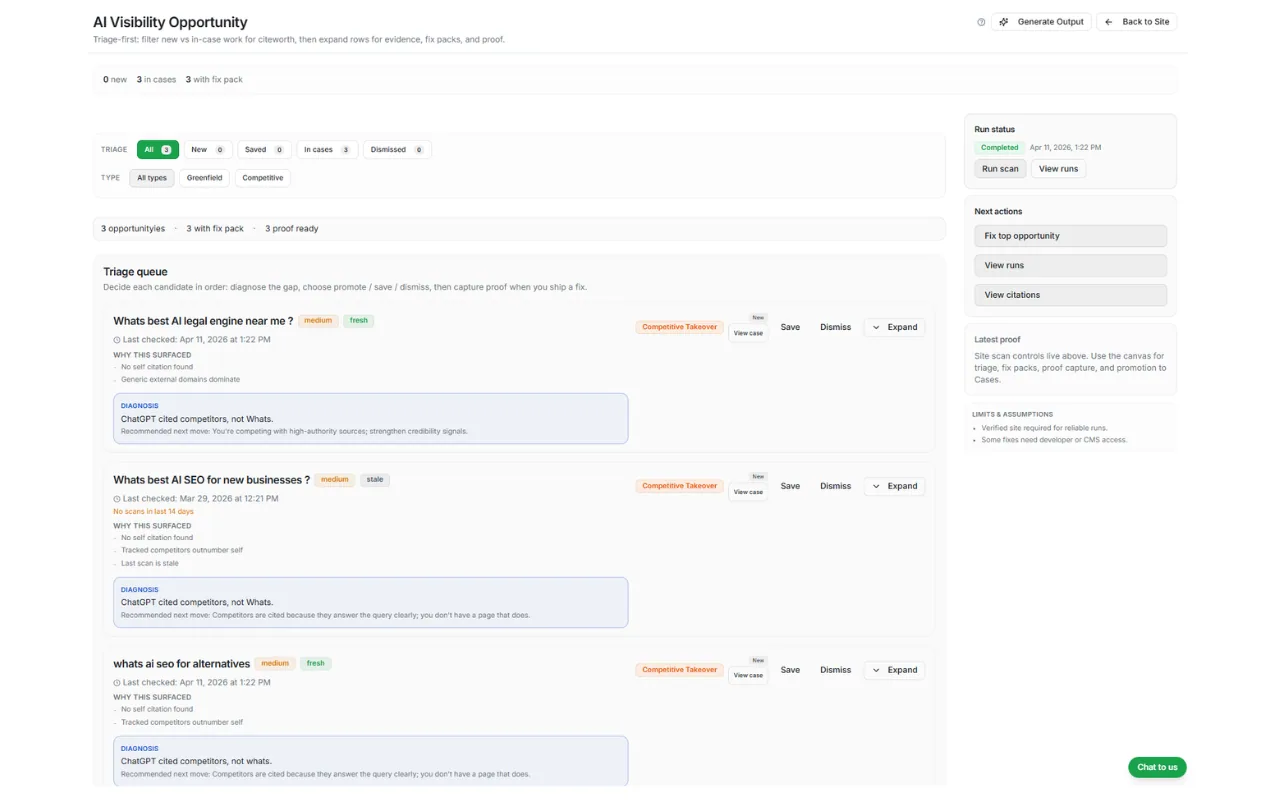Save the 'AI legal engine near me' opportunity
The image size is (1280, 800).
point(790,327)
